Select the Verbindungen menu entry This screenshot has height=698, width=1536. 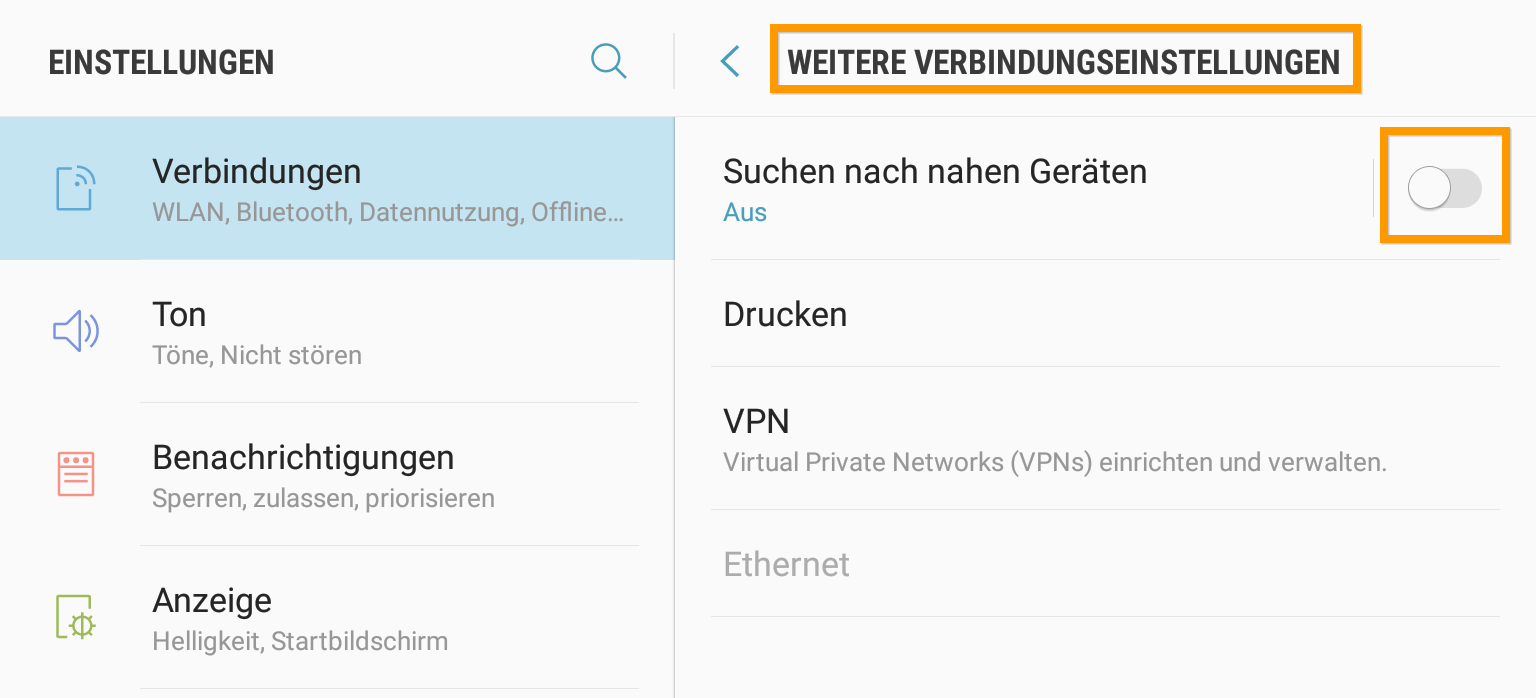pos(337,189)
